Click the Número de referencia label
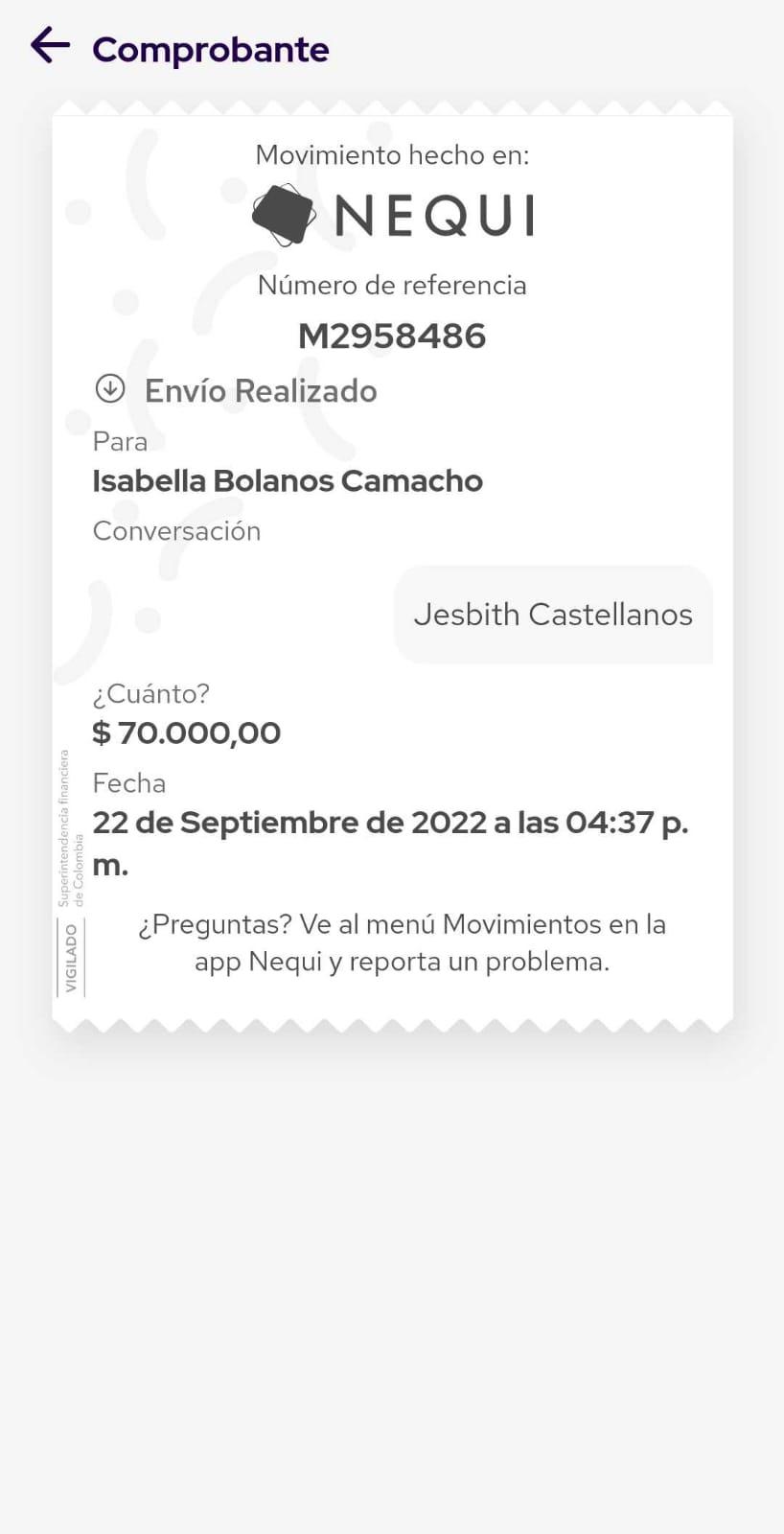 tap(392, 285)
